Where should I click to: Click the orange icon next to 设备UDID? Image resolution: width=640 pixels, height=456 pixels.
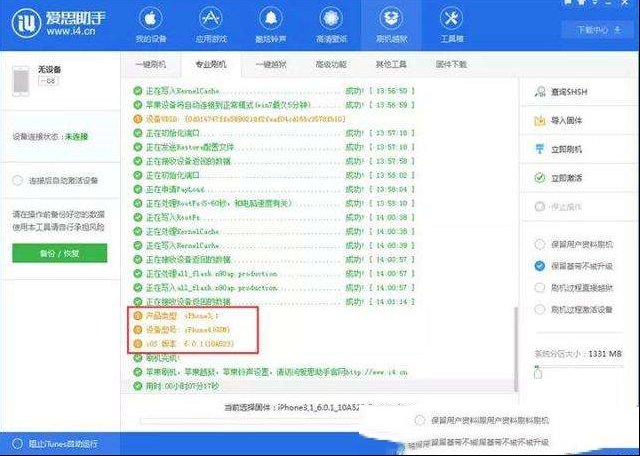138,119
